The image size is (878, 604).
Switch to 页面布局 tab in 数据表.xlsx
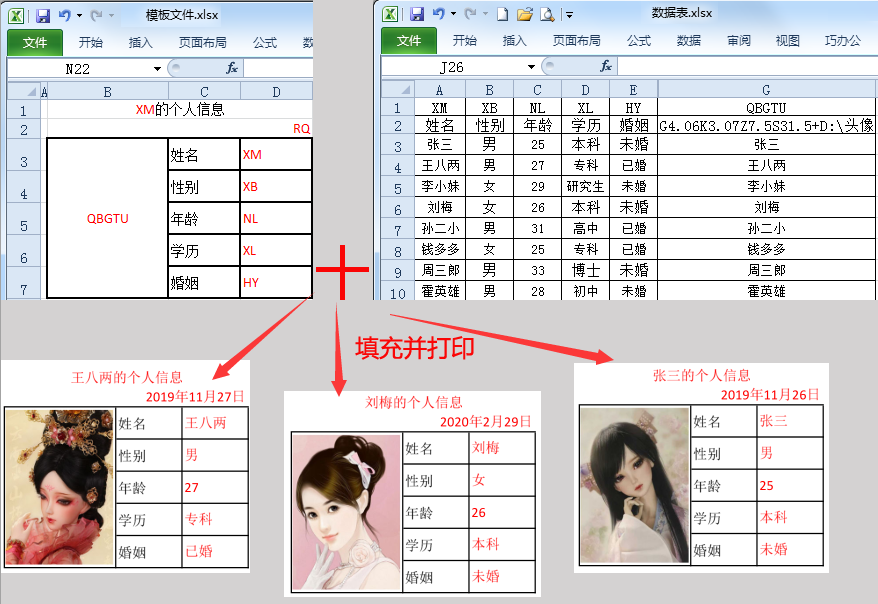coord(576,40)
